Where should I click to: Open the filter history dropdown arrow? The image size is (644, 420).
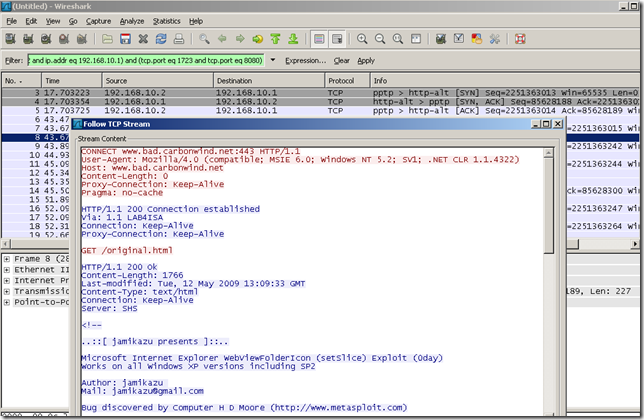[273, 60]
